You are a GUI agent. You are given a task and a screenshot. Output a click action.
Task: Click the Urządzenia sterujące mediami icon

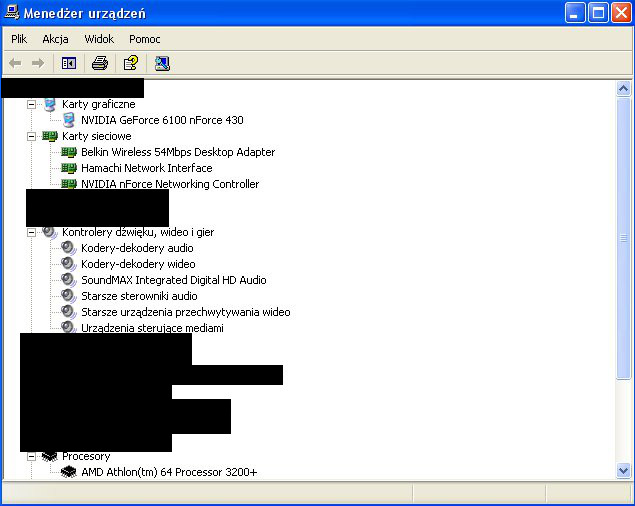click(x=69, y=327)
